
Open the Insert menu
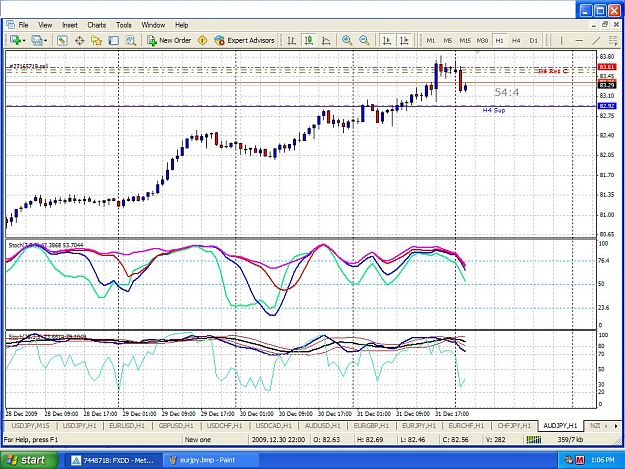tap(70, 25)
